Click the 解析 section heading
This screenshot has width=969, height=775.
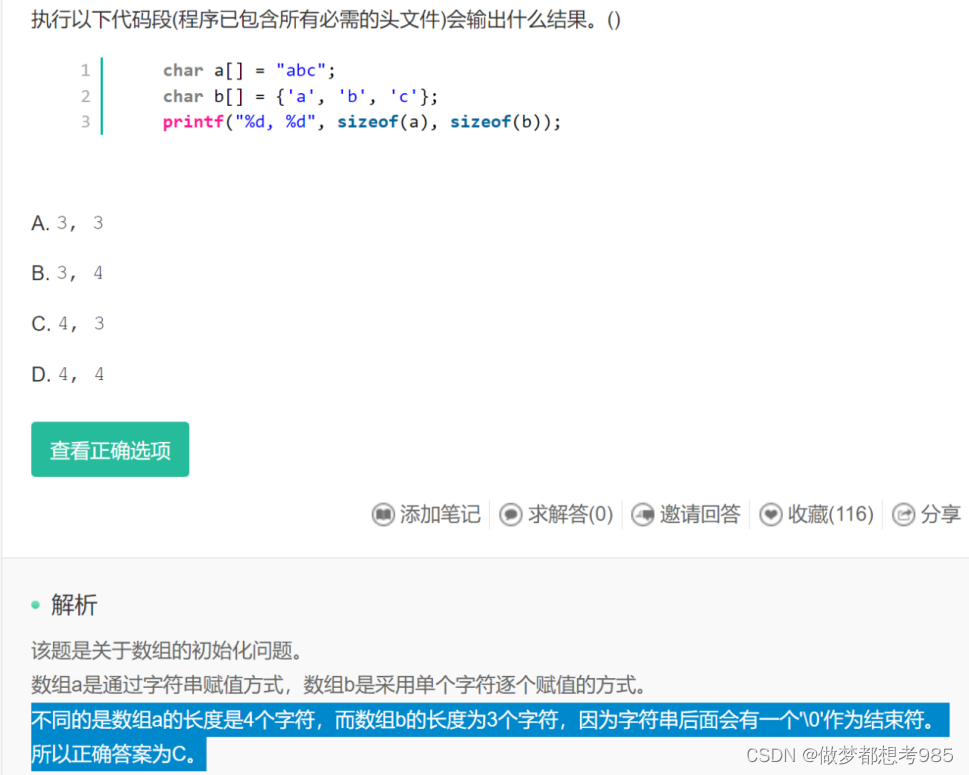pyautogui.click(x=74, y=604)
